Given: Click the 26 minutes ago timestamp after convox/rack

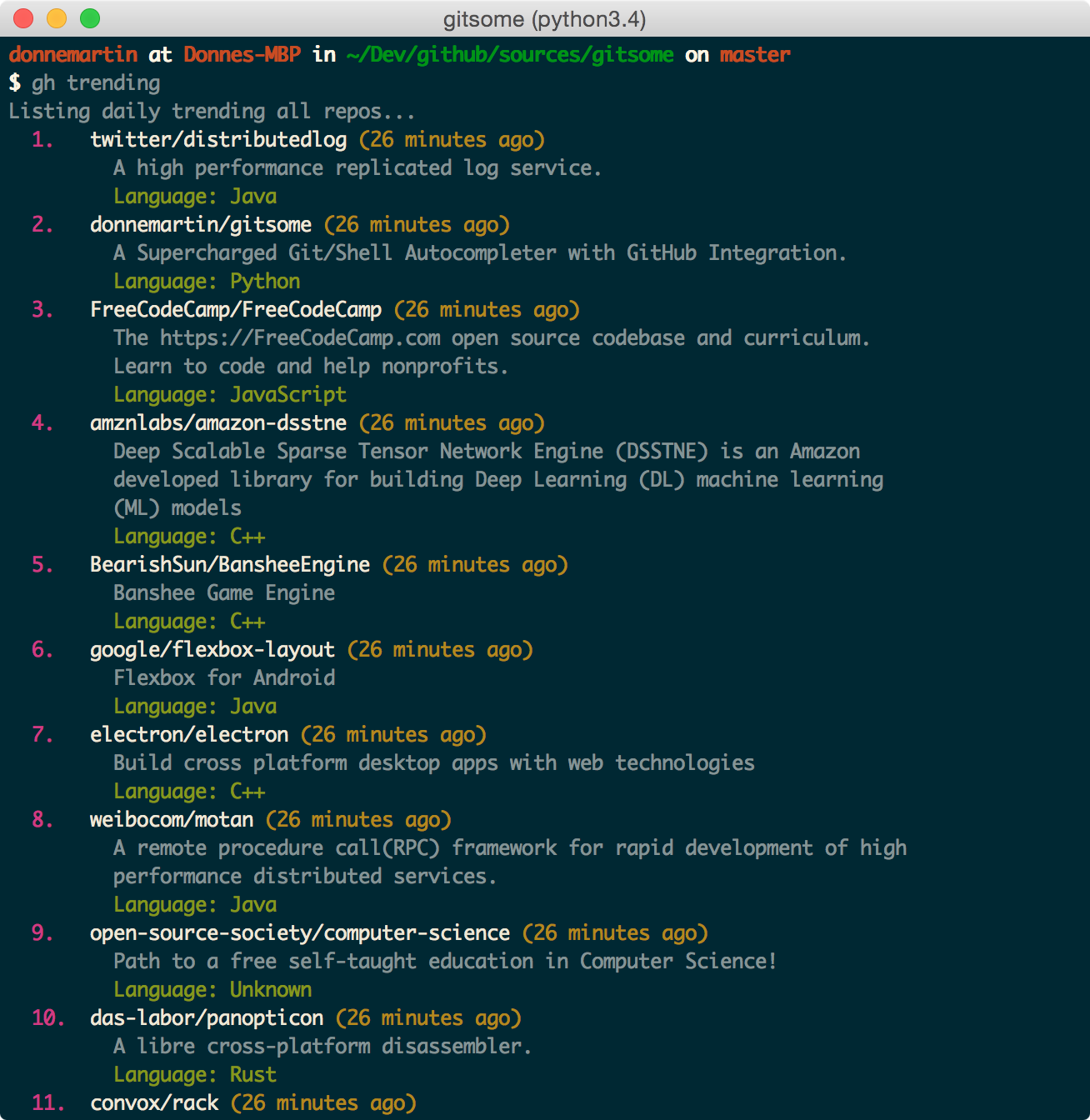Looking at the screenshot, I should pyautogui.click(x=323, y=1103).
